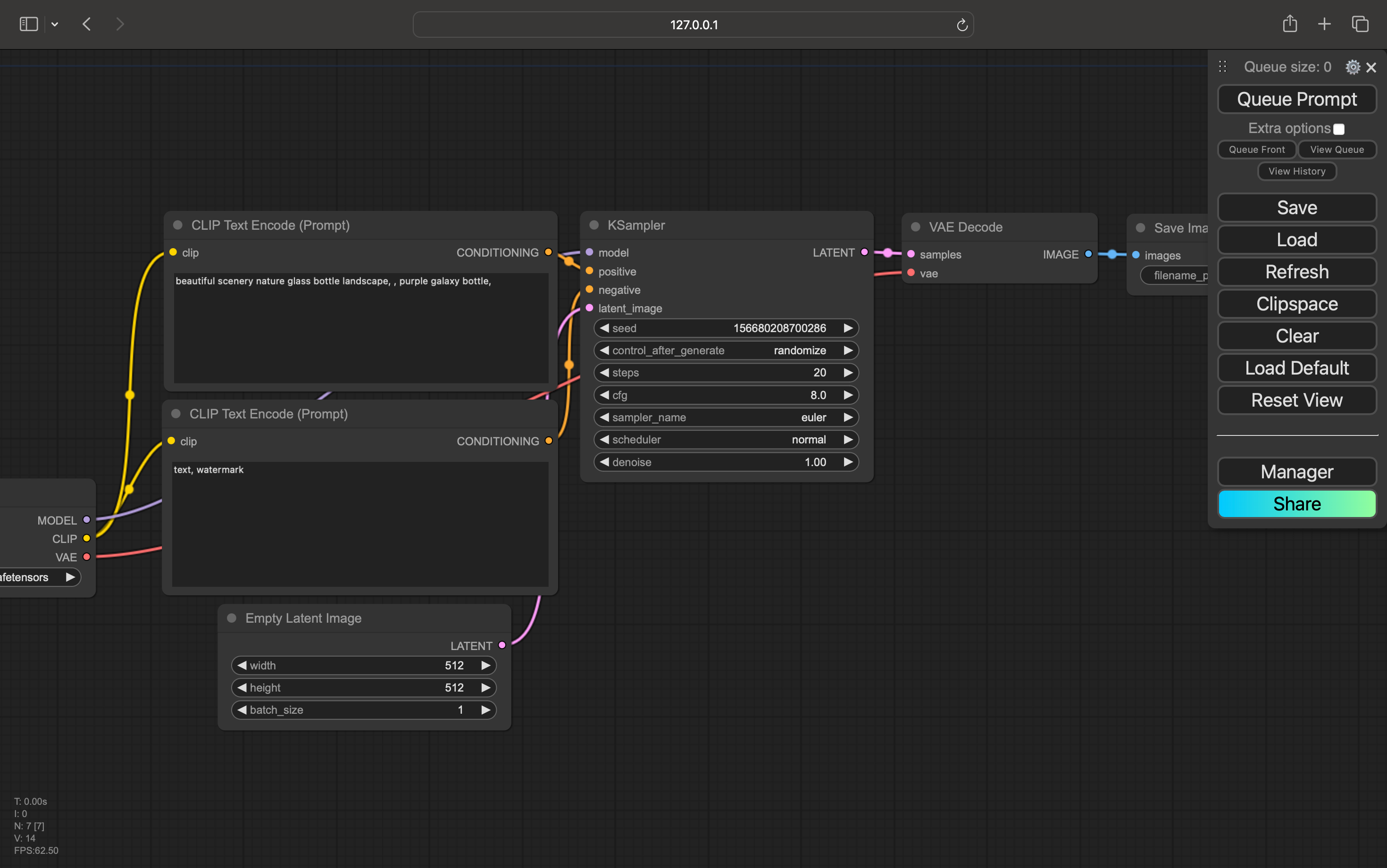Open the control_after_generate randomize dropdown
This screenshot has height=868, width=1387.
tap(726, 350)
